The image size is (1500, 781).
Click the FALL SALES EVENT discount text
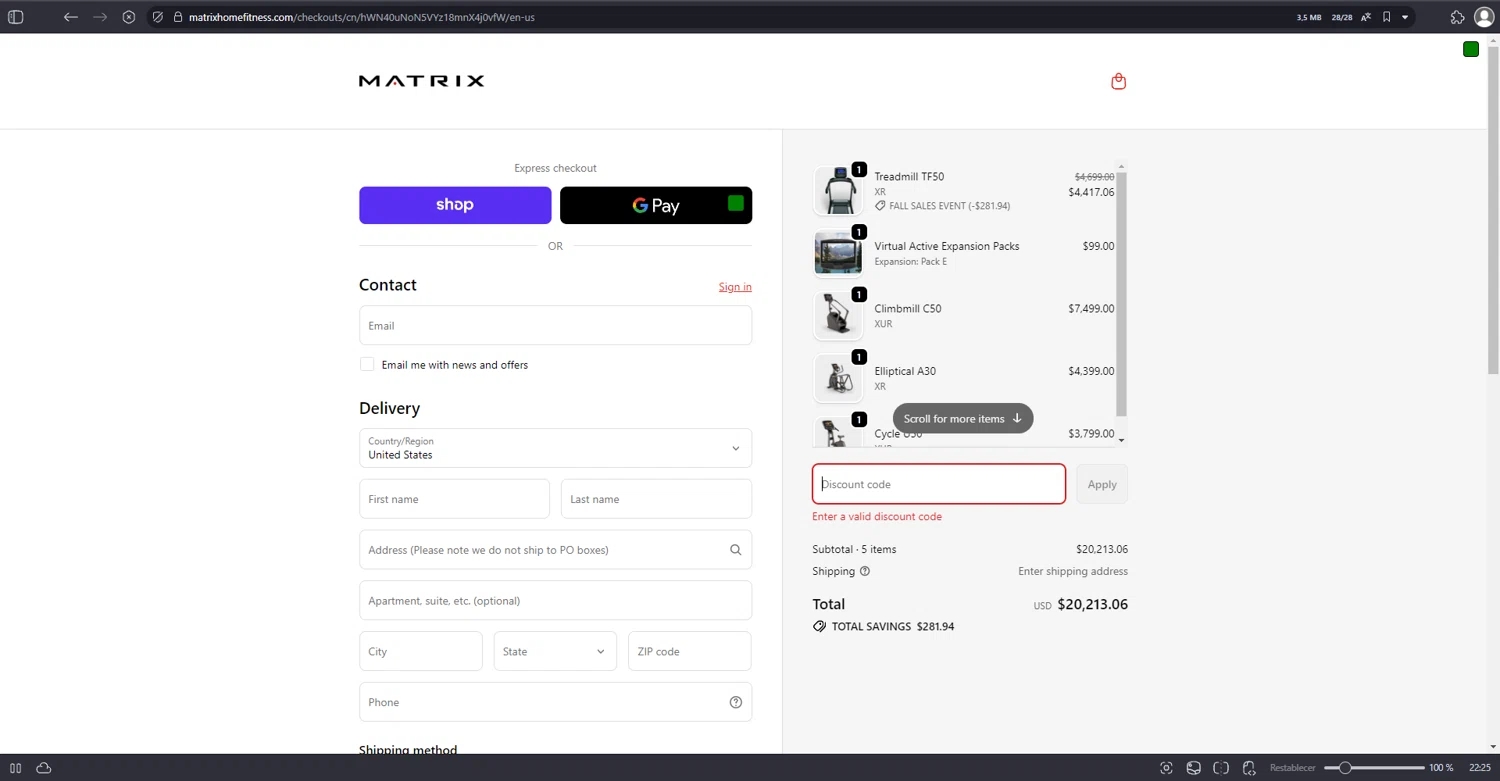(949, 206)
